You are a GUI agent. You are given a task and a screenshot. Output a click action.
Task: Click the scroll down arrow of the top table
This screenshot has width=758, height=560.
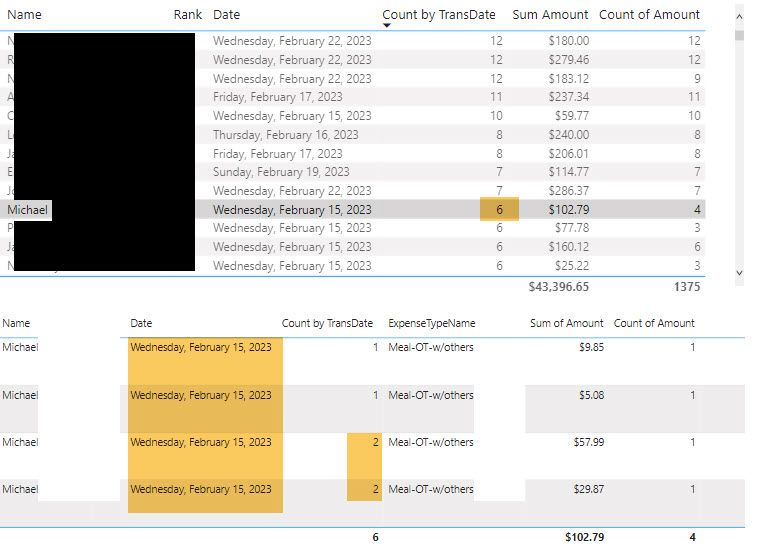[739, 273]
